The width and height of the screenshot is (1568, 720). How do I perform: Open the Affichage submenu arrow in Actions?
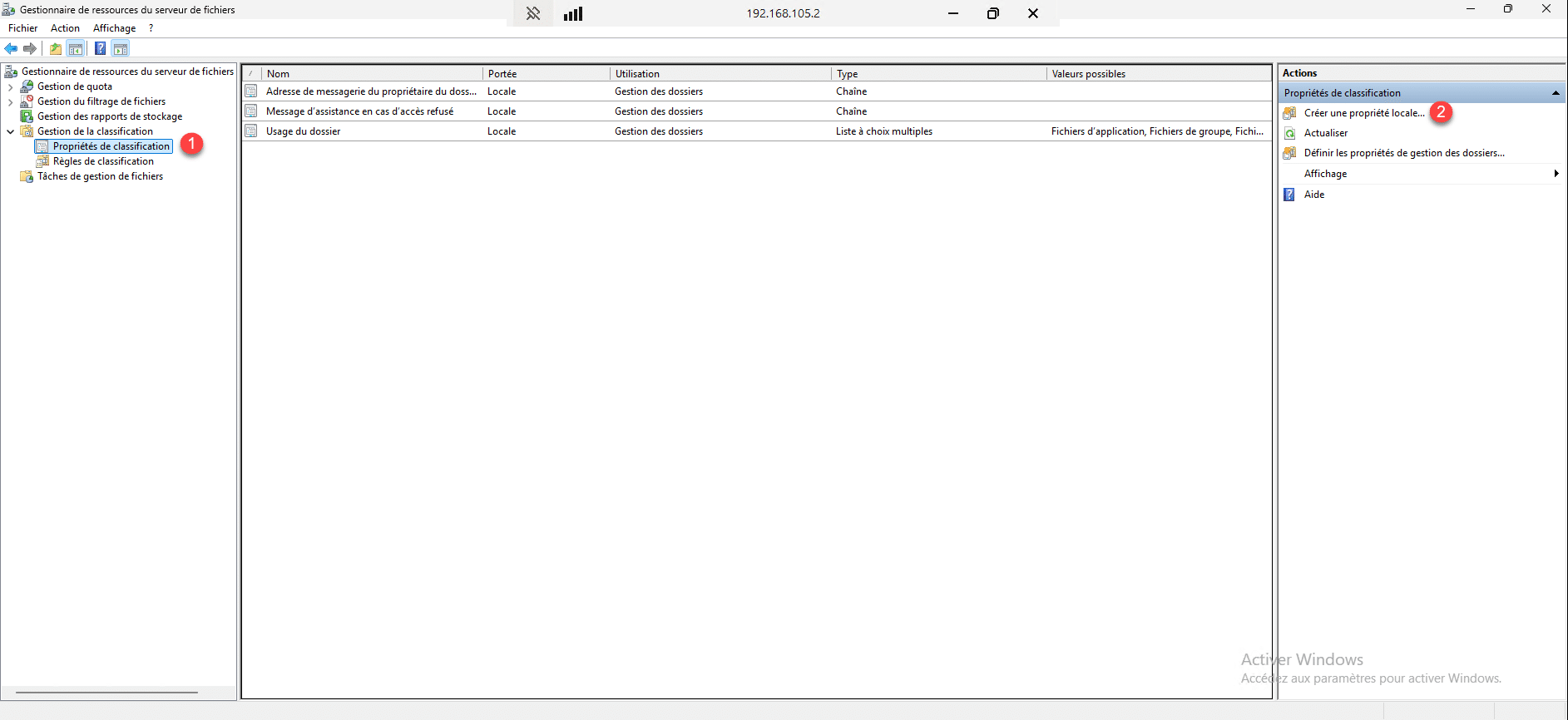(x=1556, y=174)
